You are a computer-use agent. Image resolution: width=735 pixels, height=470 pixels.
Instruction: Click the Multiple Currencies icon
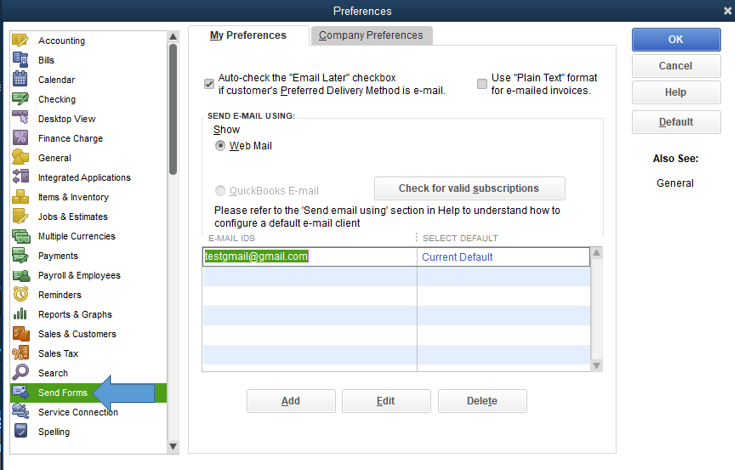tap(20, 236)
